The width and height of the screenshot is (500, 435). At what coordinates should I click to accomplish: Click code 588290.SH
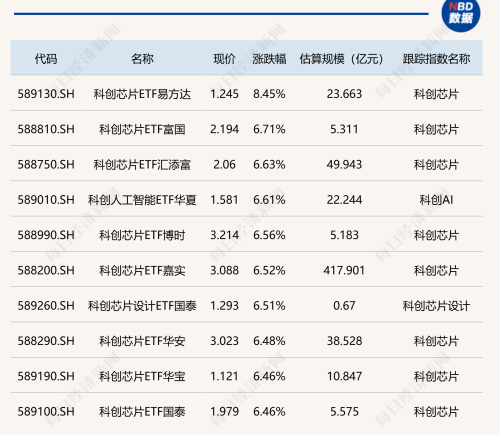[x=46, y=341]
